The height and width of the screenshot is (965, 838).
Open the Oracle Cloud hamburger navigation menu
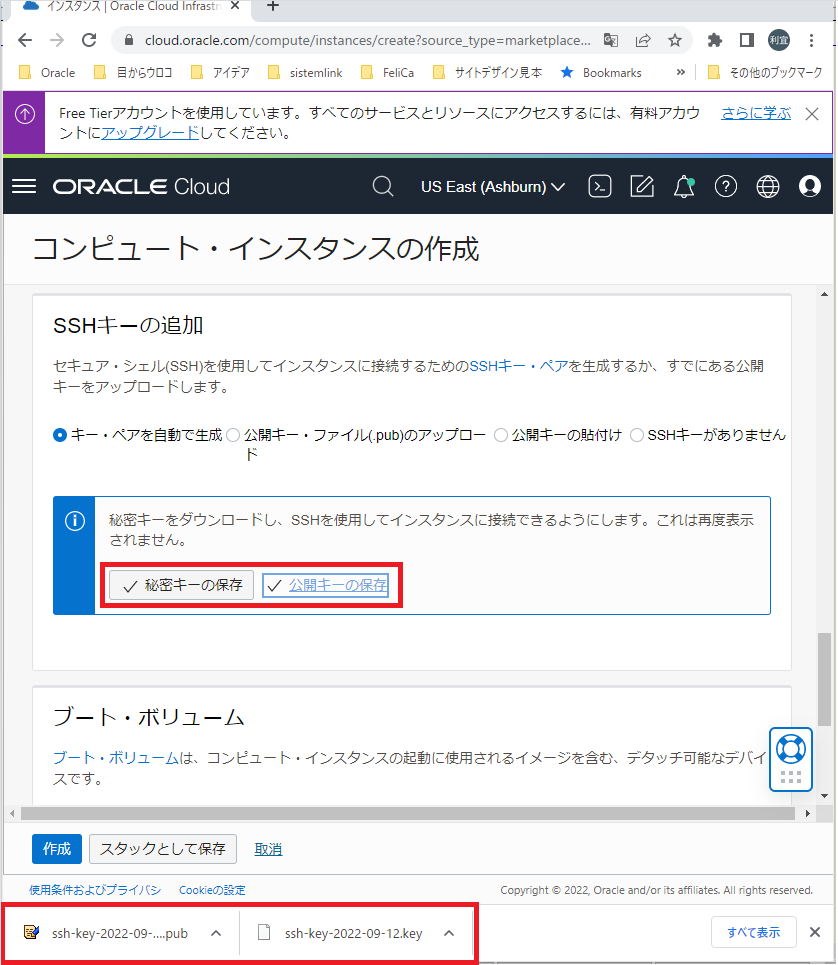[24, 186]
